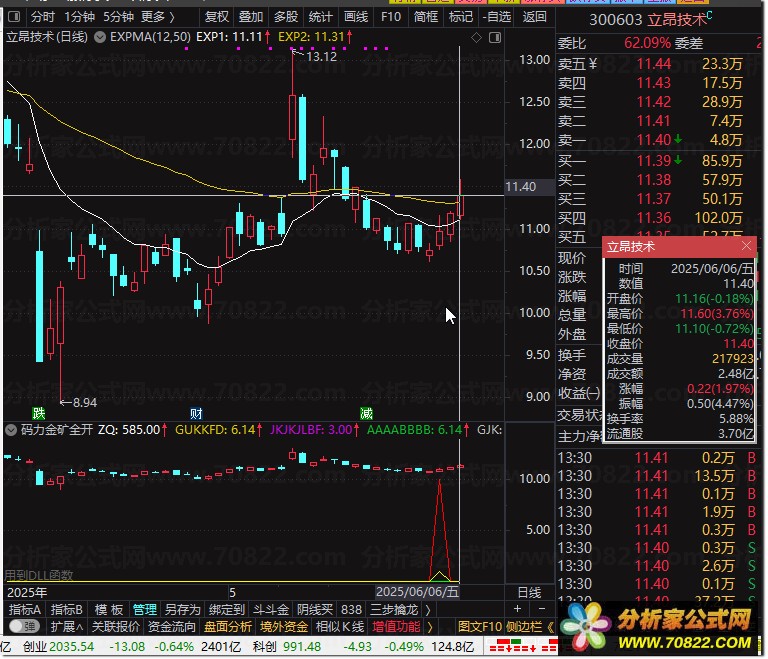Click the 跌 marker below the chart
768x659 pixels.
[x=39, y=413]
